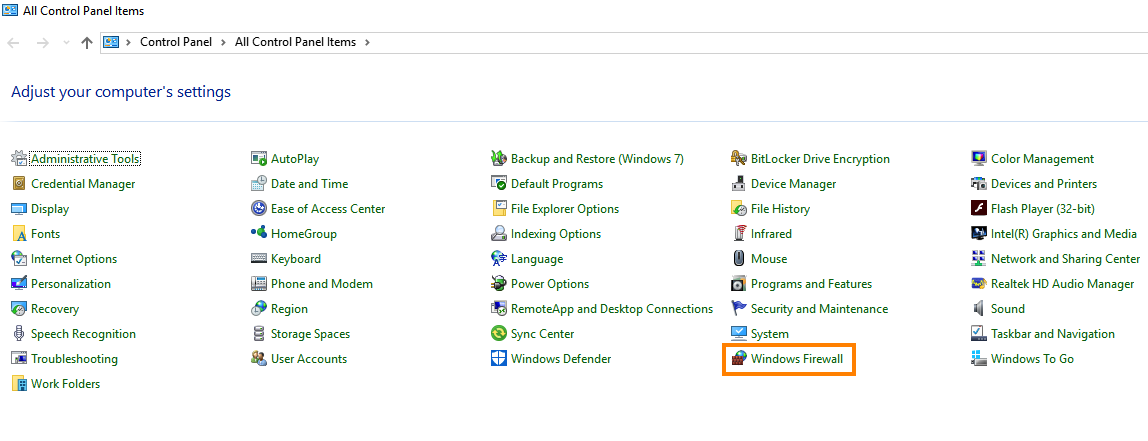Open the Ease of Access Center icon
Screen dimensions: 1148x441
(x=258, y=209)
